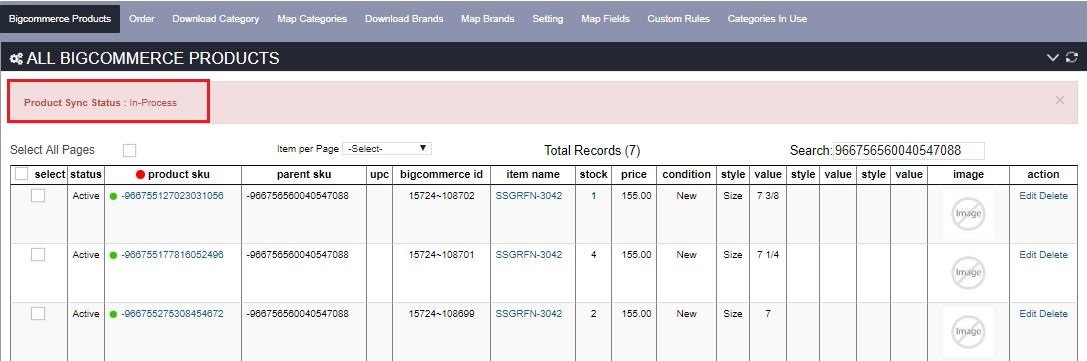Viewport: 1087px width, 361px height.
Task: Switch to Map Fields tab
Action: click(x=605, y=19)
